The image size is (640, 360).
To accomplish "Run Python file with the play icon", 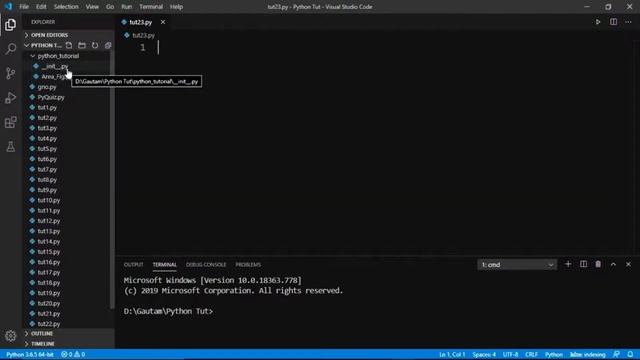I will [598, 22].
